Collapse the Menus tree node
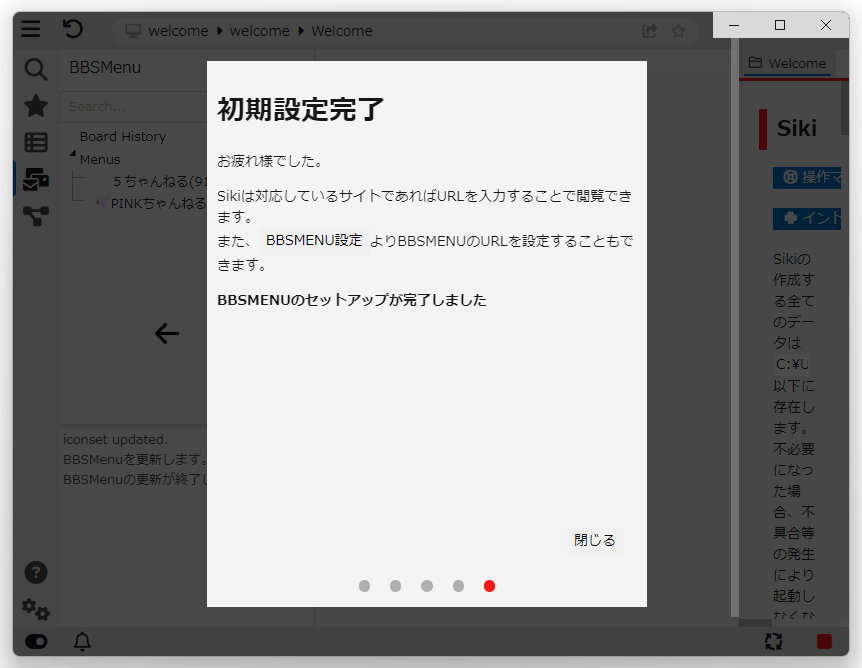The height and width of the screenshot is (668, 862). click(x=73, y=154)
